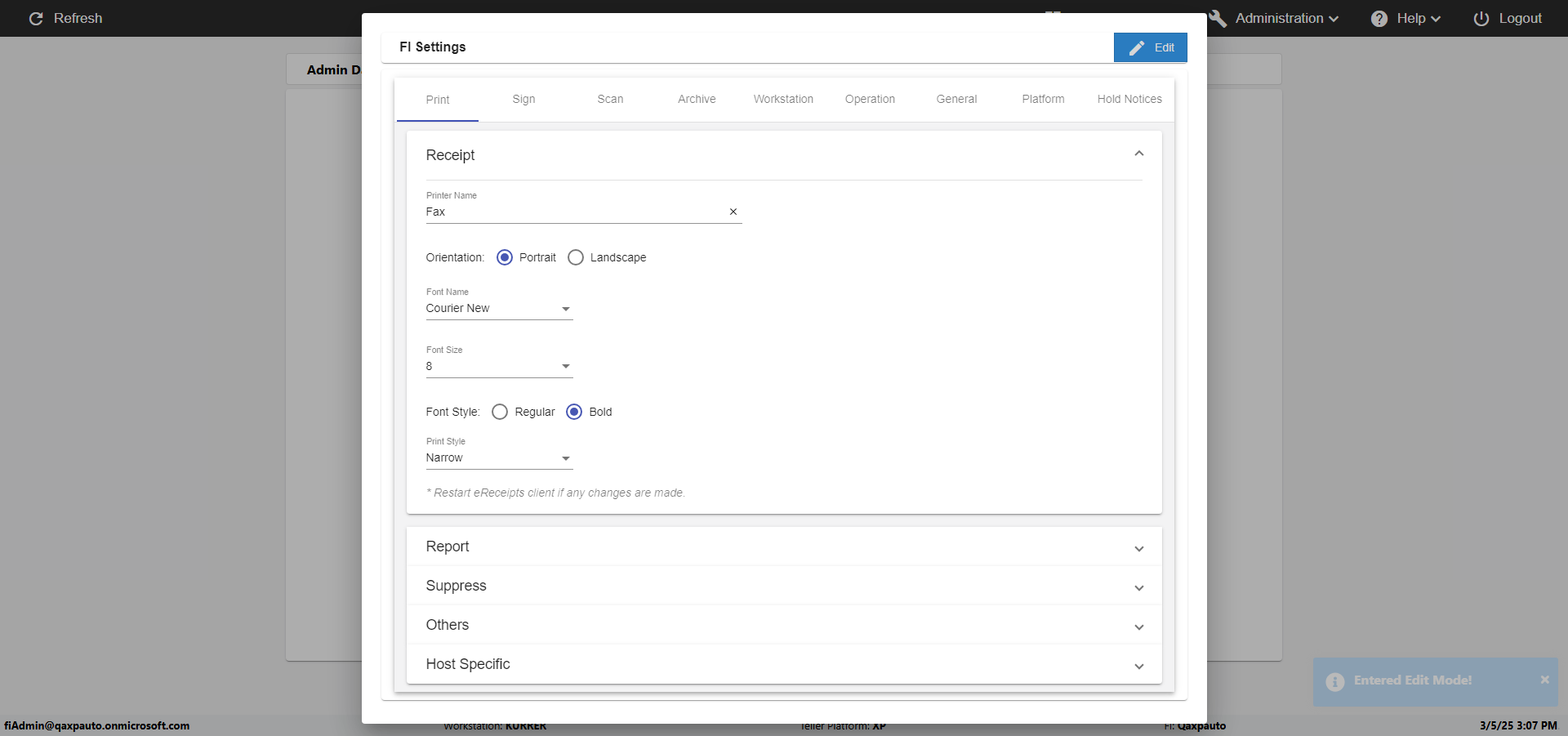The height and width of the screenshot is (736, 1568).
Task: Click the Administration wrench icon
Action: pos(1218,18)
